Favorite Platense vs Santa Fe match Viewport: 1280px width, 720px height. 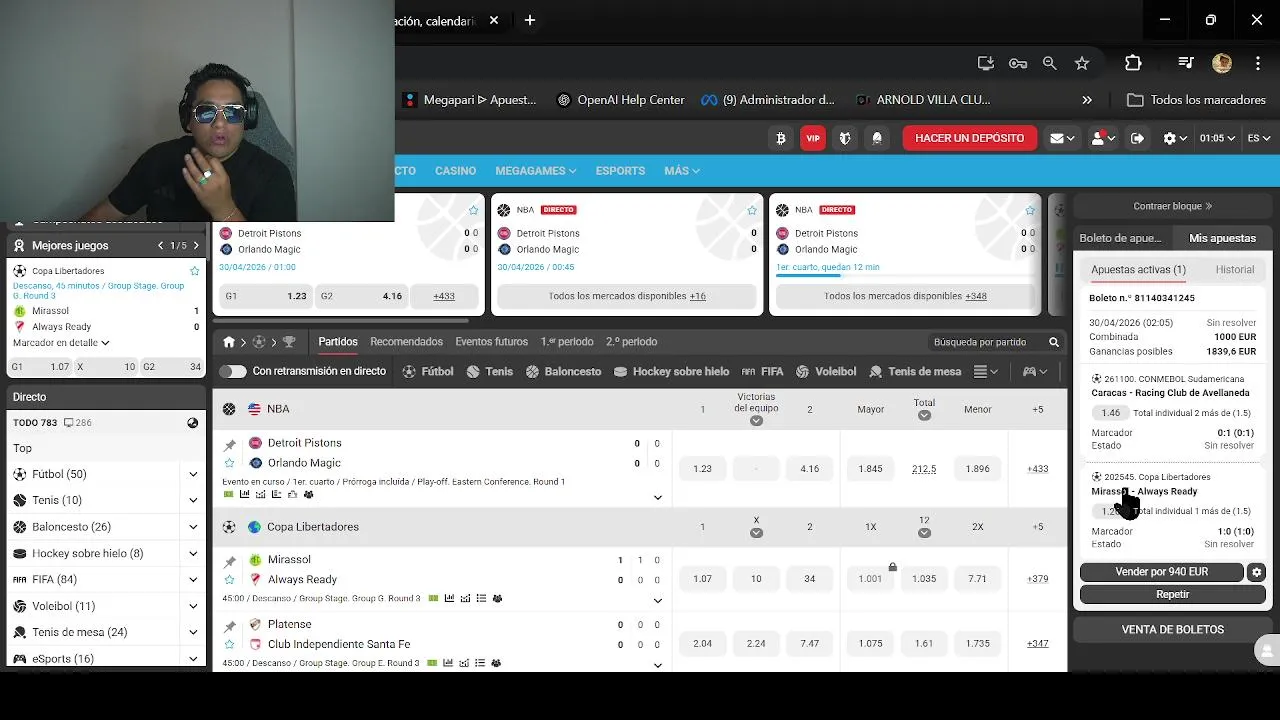click(229, 644)
